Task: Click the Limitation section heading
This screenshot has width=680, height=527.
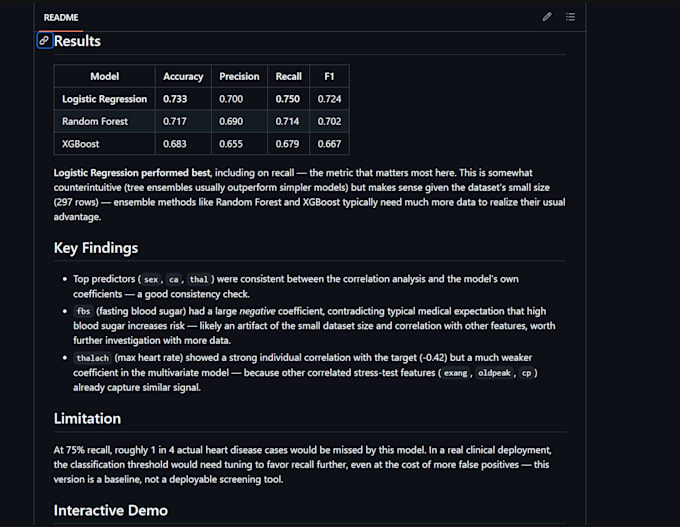Action: click(87, 419)
